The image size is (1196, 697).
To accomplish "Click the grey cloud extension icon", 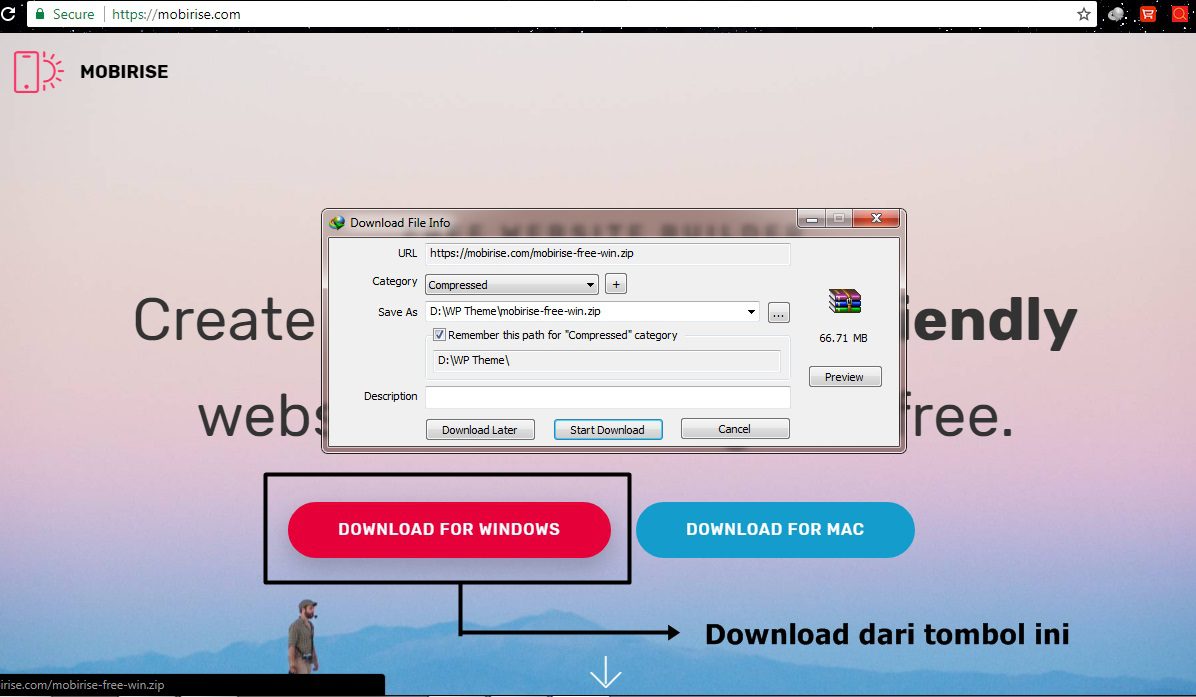I will click(x=1116, y=14).
